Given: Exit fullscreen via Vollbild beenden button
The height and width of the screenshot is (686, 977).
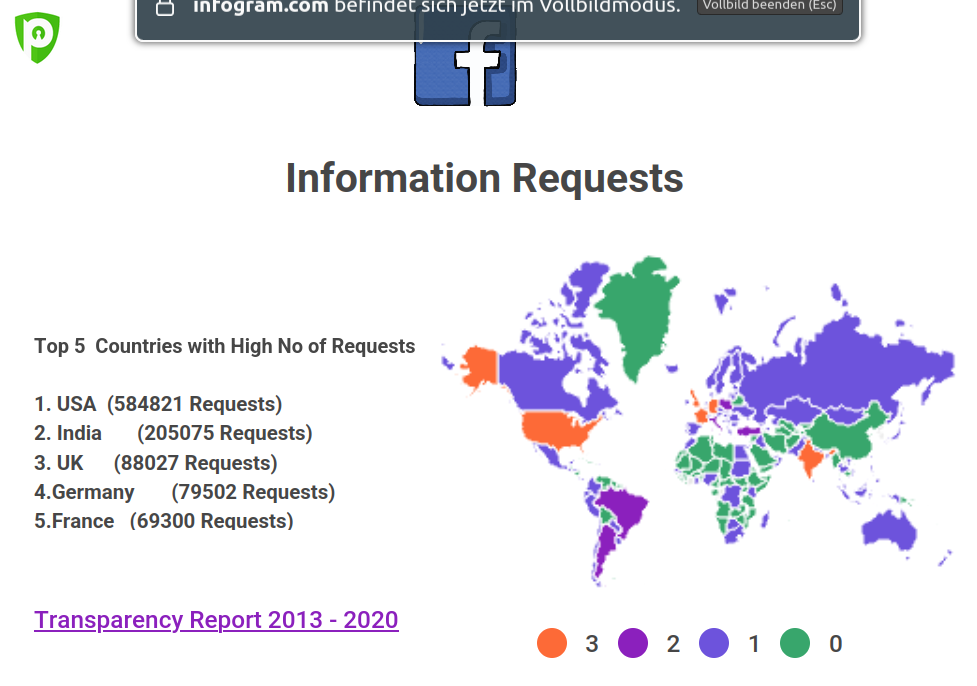Looking at the screenshot, I should pyautogui.click(x=770, y=6).
